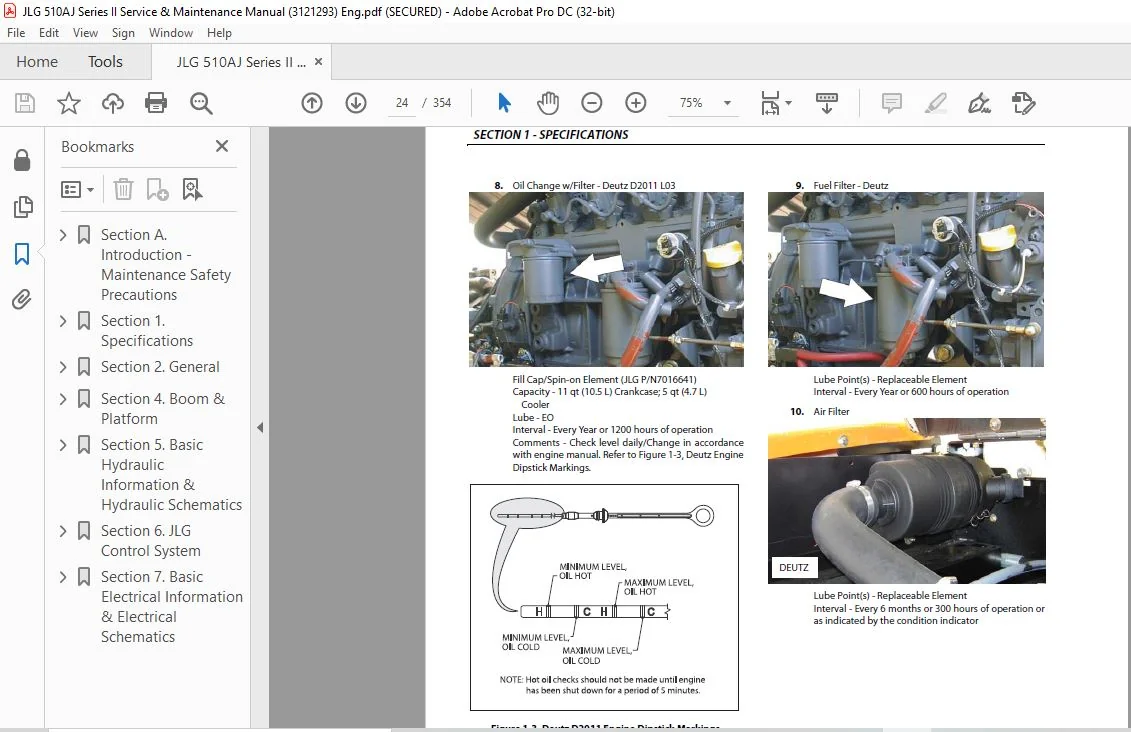
Task: Click the find current bookmark icon
Action: 192,190
